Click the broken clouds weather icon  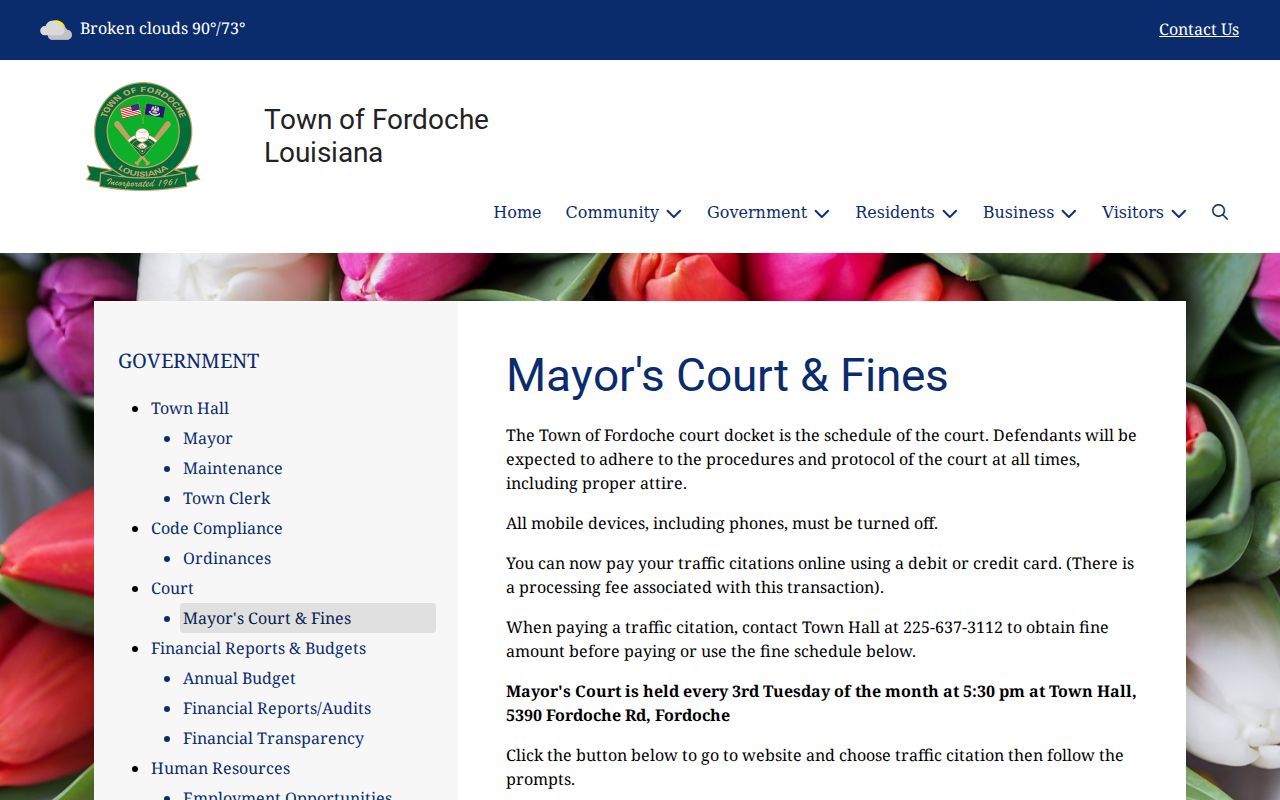pos(56,29)
